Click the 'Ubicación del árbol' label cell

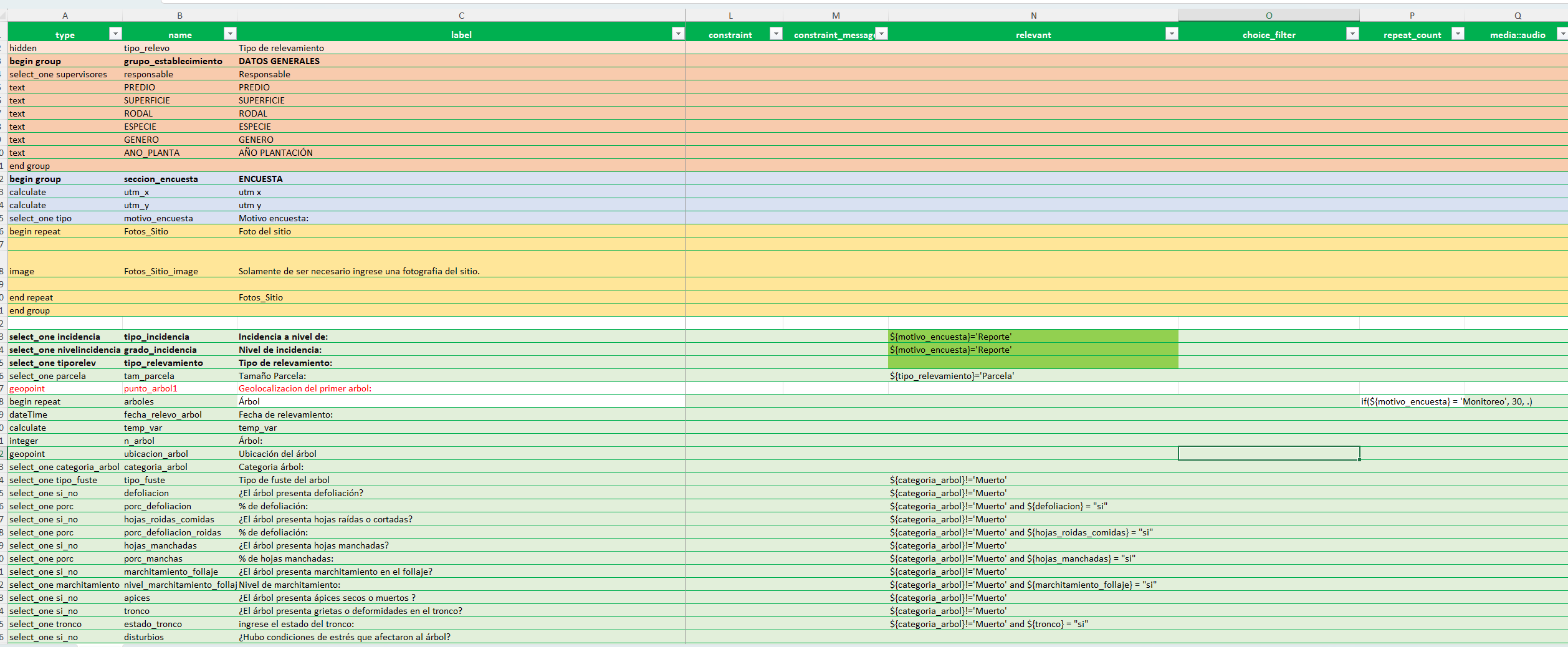pyautogui.click(x=461, y=454)
